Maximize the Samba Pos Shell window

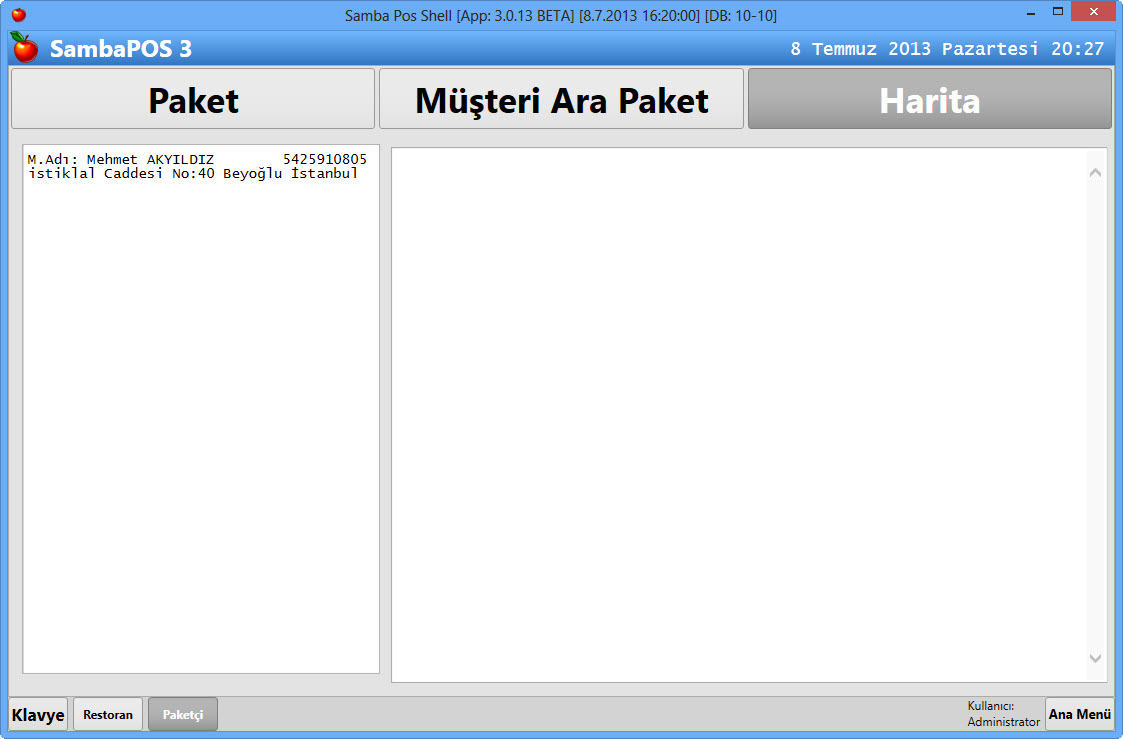(1057, 14)
